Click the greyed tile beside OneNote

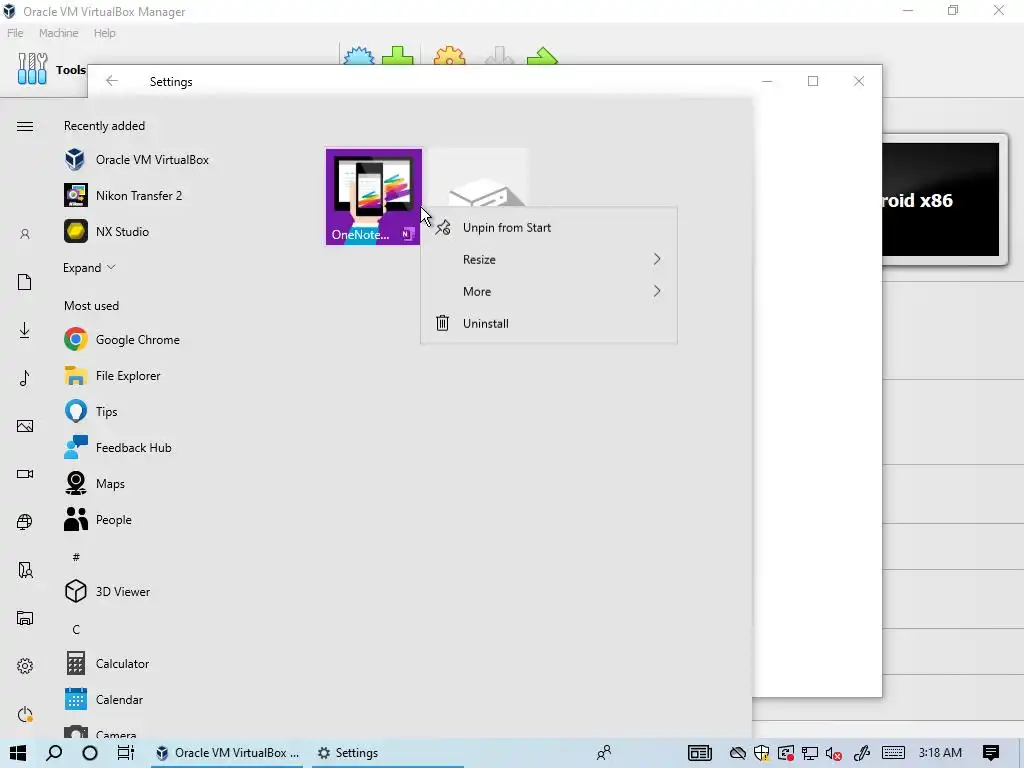[479, 178]
